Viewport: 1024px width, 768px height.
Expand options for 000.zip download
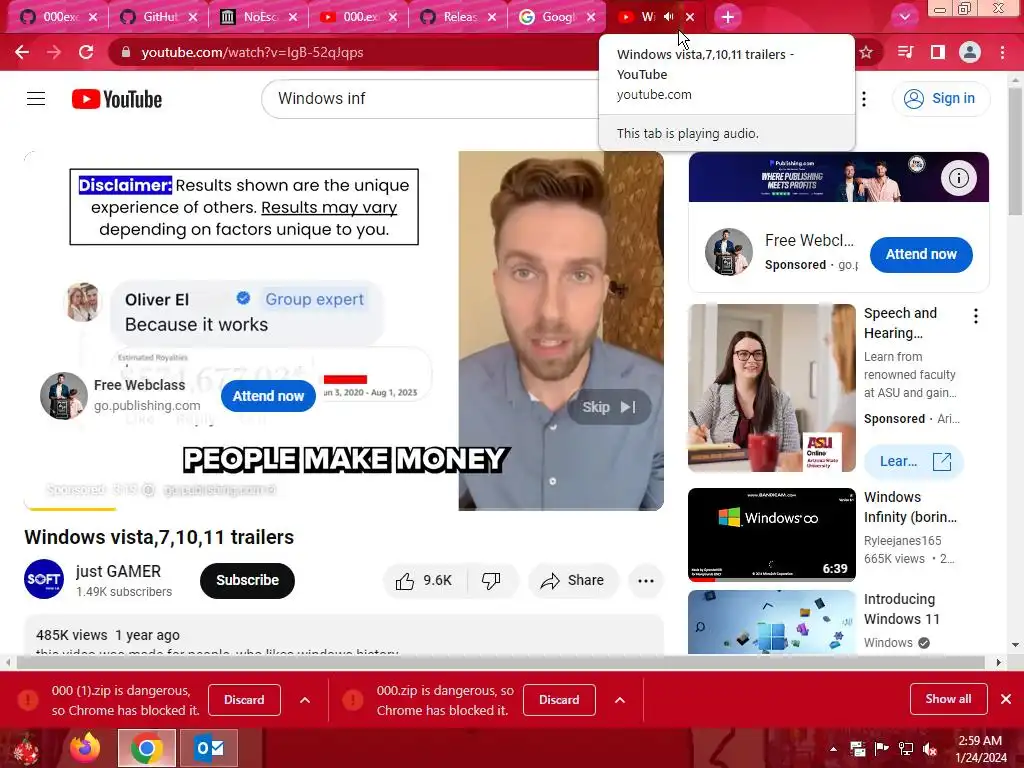point(620,700)
